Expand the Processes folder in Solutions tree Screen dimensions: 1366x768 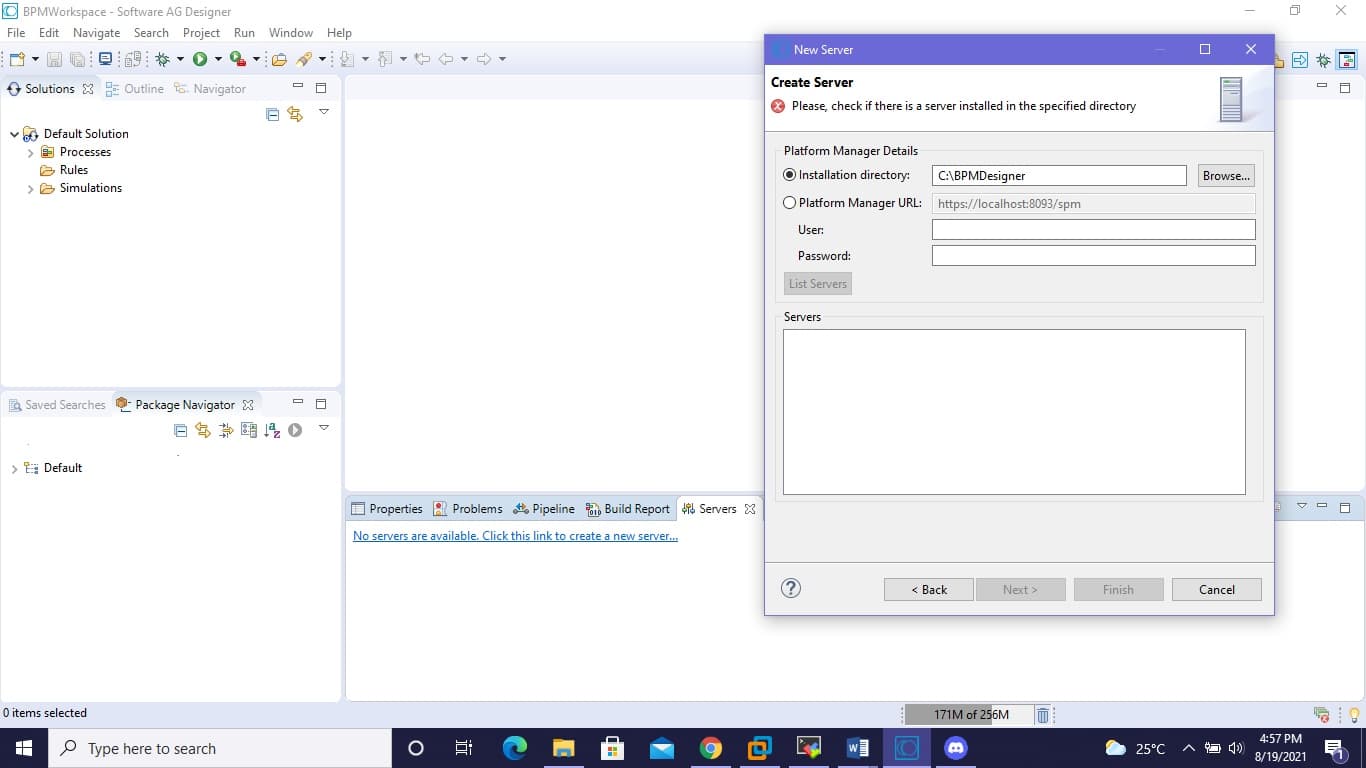pos(31,152)
